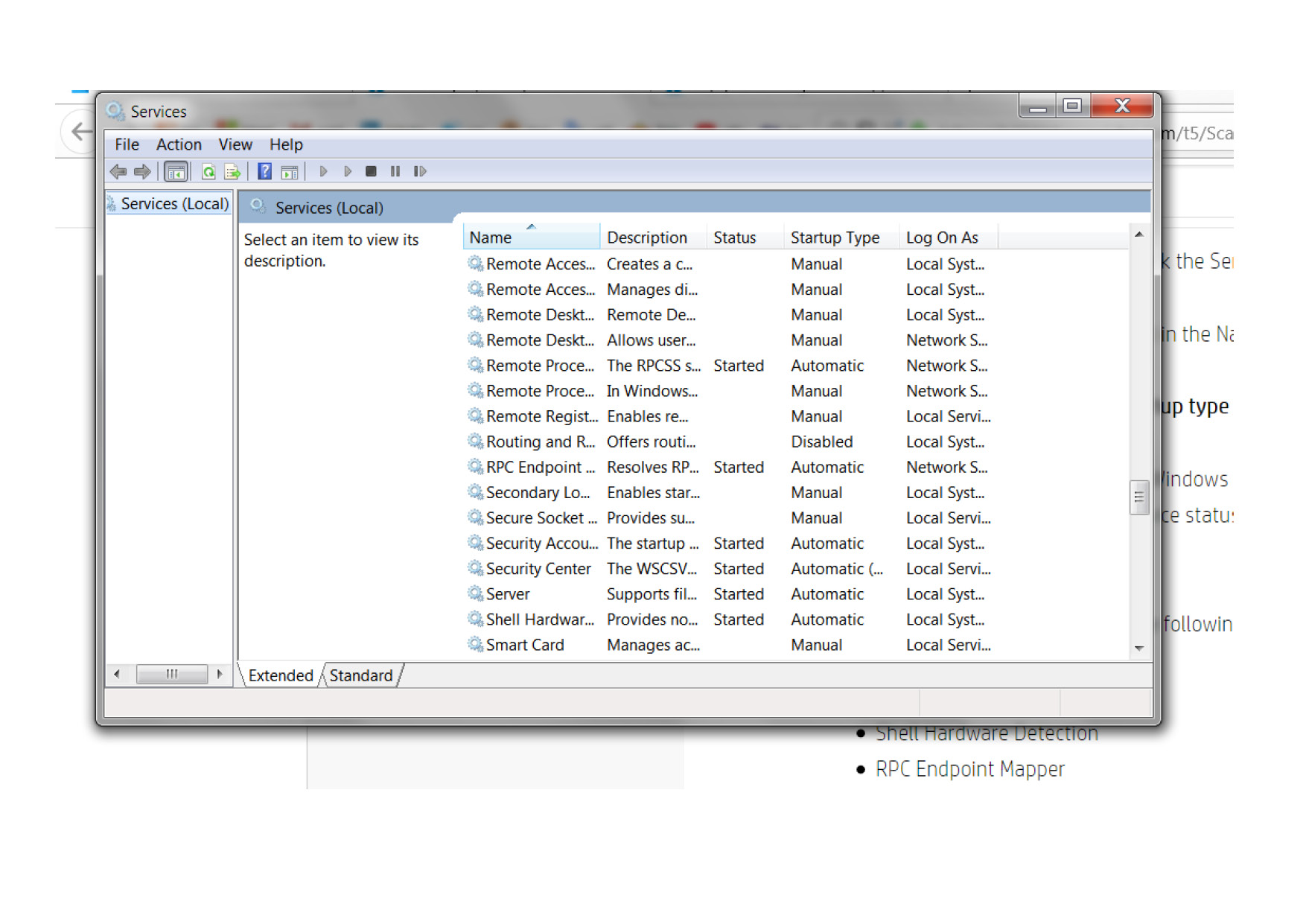Switch to the Standard tab
Screen dimensions: 1306x924
coord(361,675)
